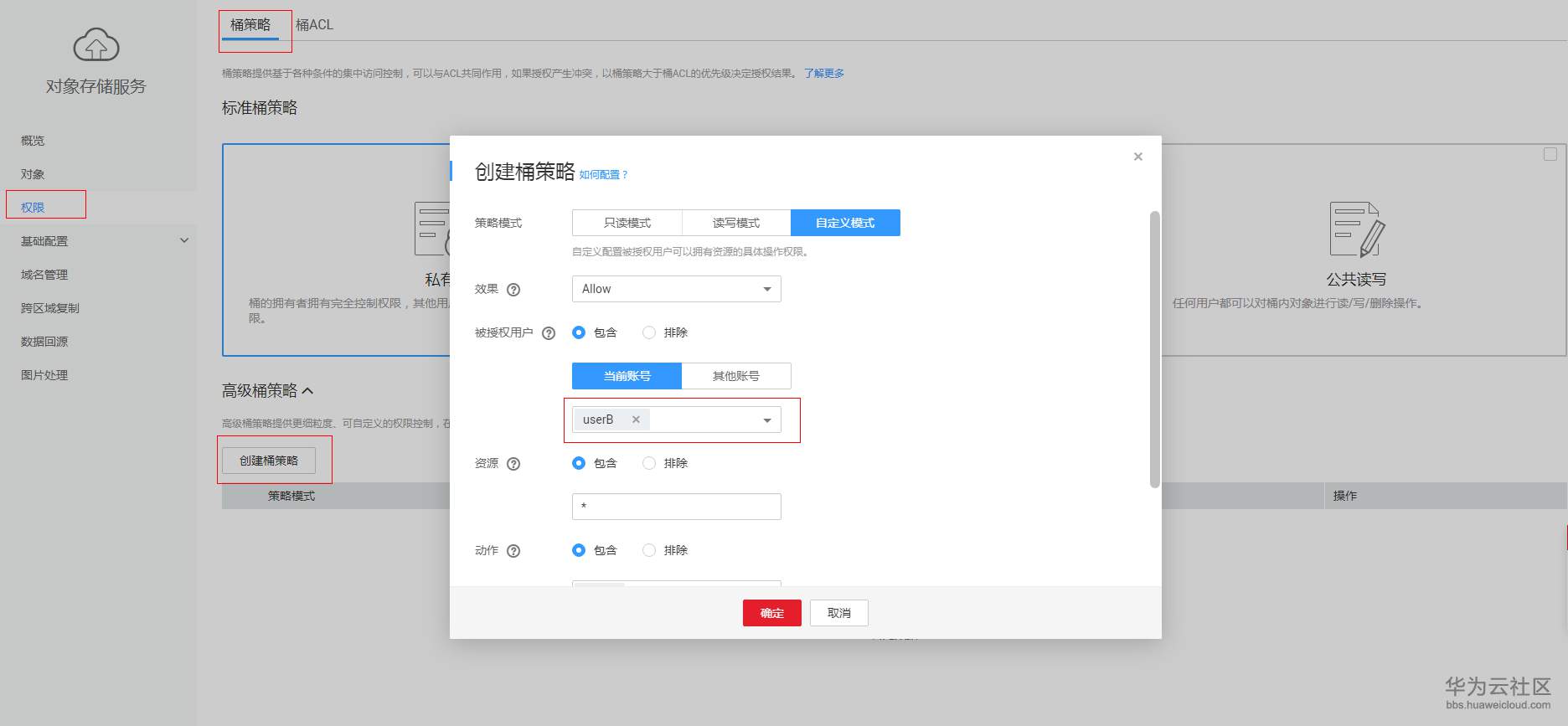The height and width of the screenshot is (726, 1568).
Task: Open 跨区域复制 in the sidebar
Action: (50, 308)
